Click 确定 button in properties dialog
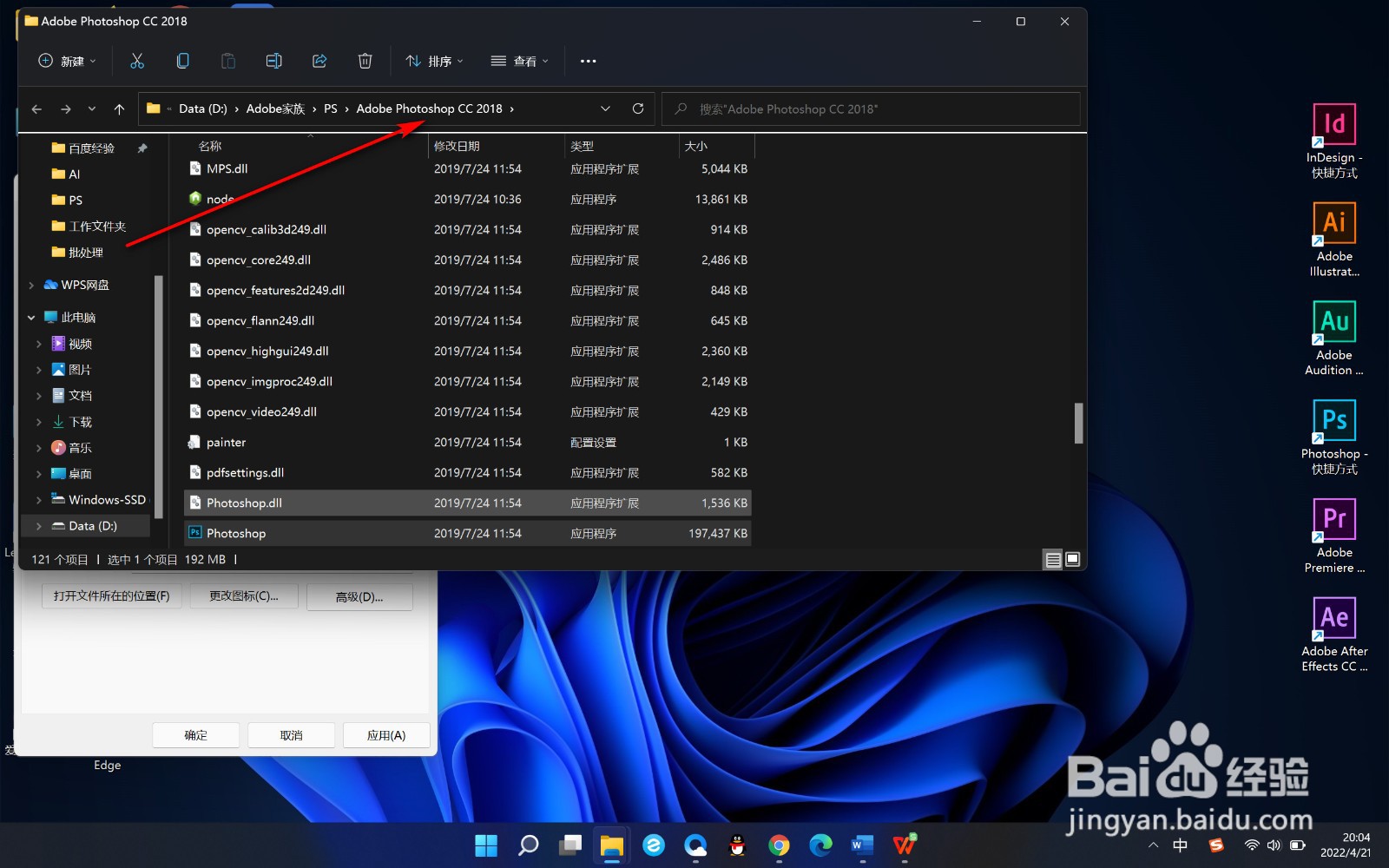This screenshot has width=1389, height=868. tap(195, 735)
